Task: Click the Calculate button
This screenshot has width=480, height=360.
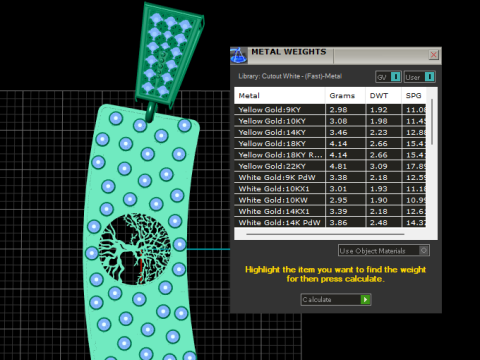Action: tap(336, 299)
